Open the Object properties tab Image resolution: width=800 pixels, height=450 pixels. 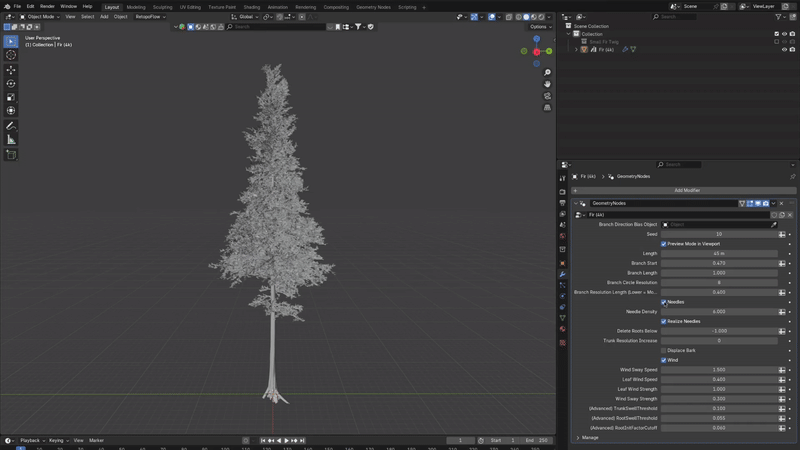pyautogui.click(x=562, y=263)
